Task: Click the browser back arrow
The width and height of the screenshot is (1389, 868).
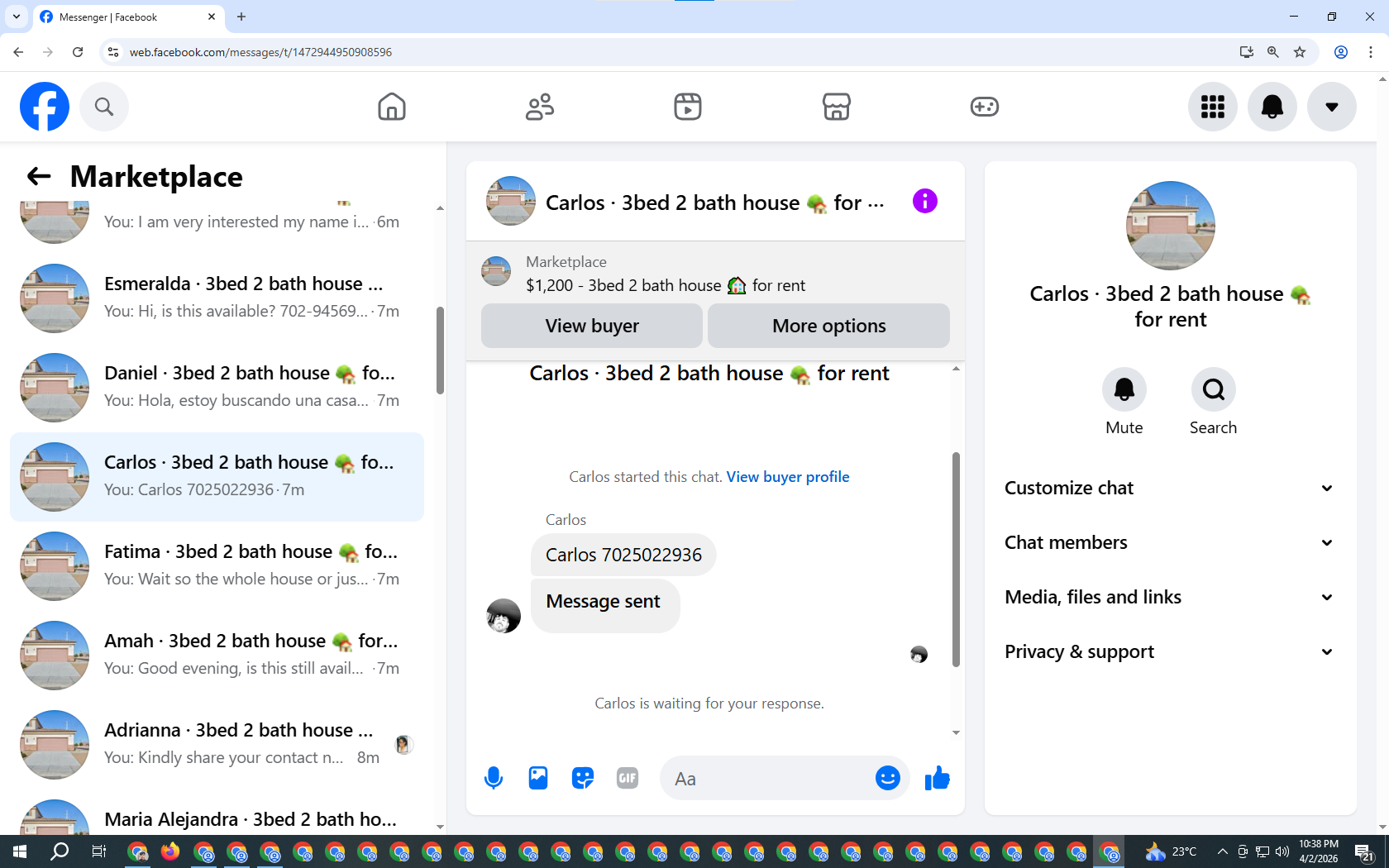Action: coord(18,52)
